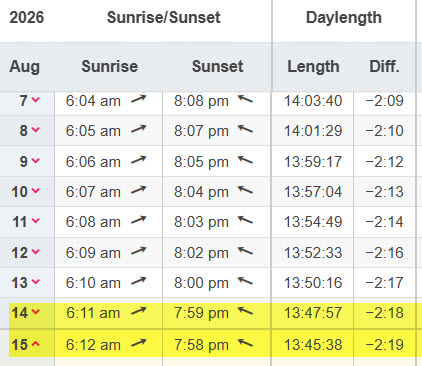Select day 9 in the date column
The height and width of the screenshot is (366, 422).
click(x=23, y=162)
